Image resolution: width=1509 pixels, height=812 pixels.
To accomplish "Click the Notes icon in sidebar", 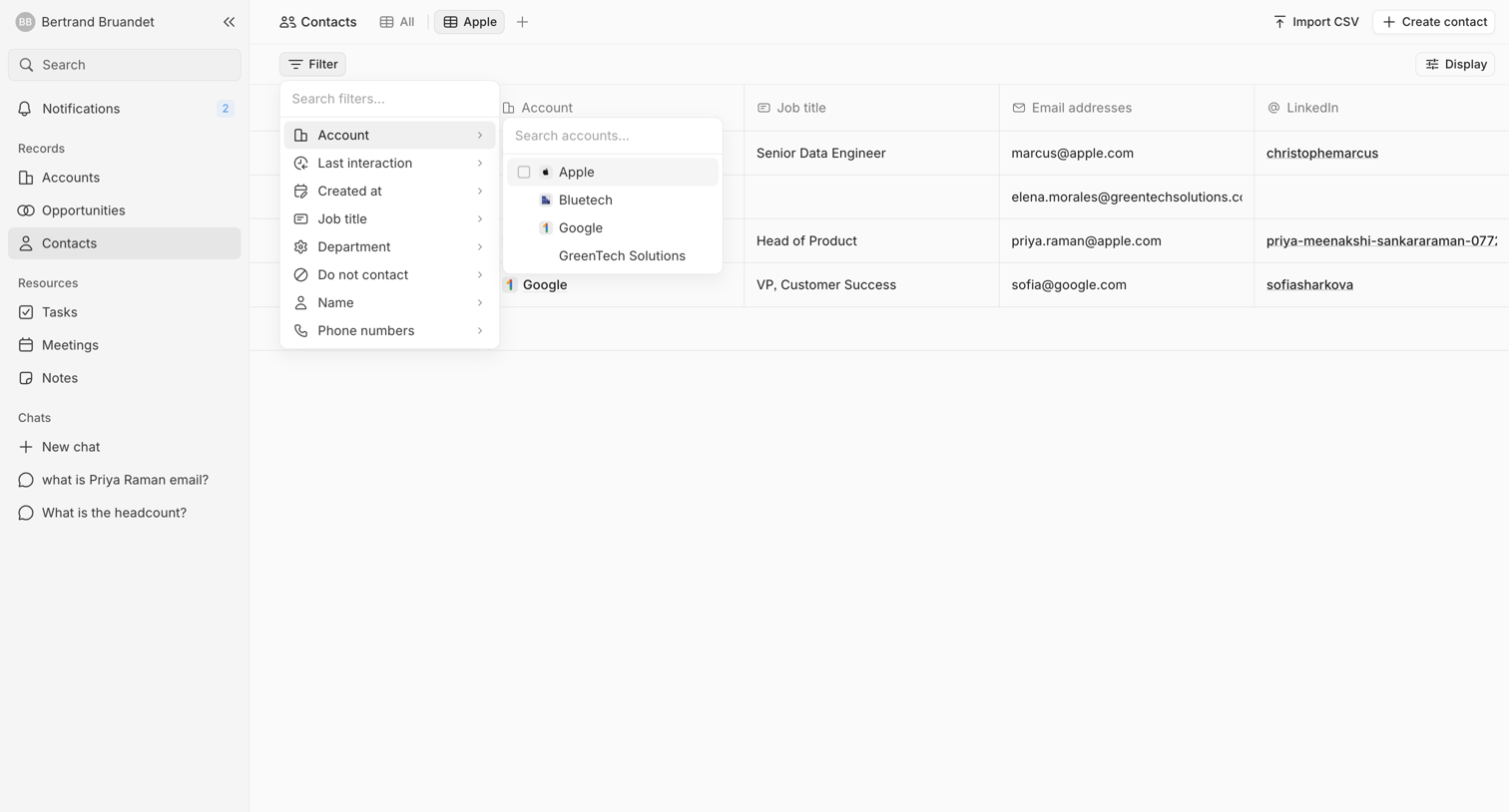I will (x=26, y=378).
